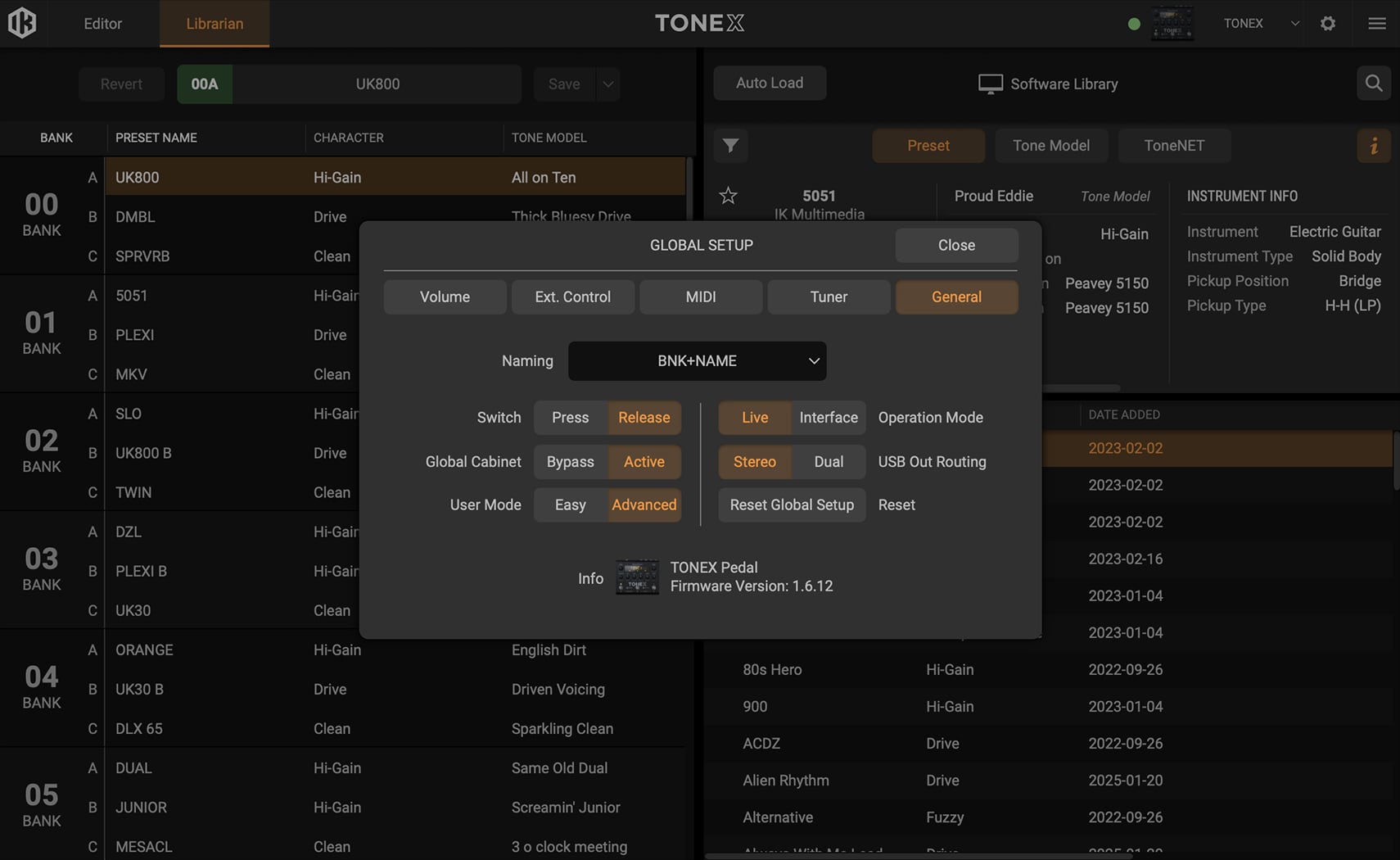
Task: Set Switch mode to Press
Action: [x=570, y=418]
